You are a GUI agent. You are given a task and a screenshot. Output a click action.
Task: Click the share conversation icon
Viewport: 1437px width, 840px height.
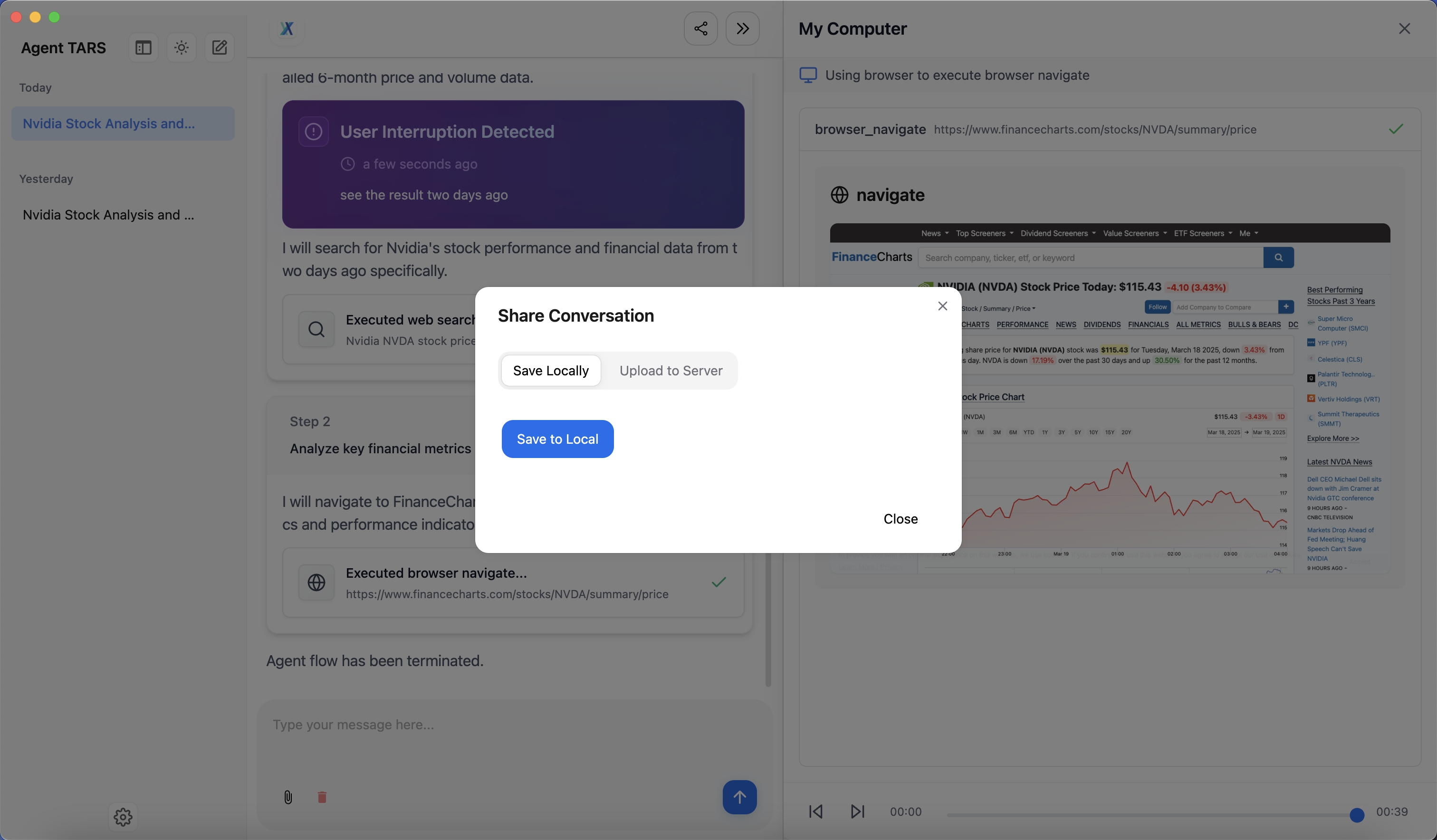coord(700,29)
